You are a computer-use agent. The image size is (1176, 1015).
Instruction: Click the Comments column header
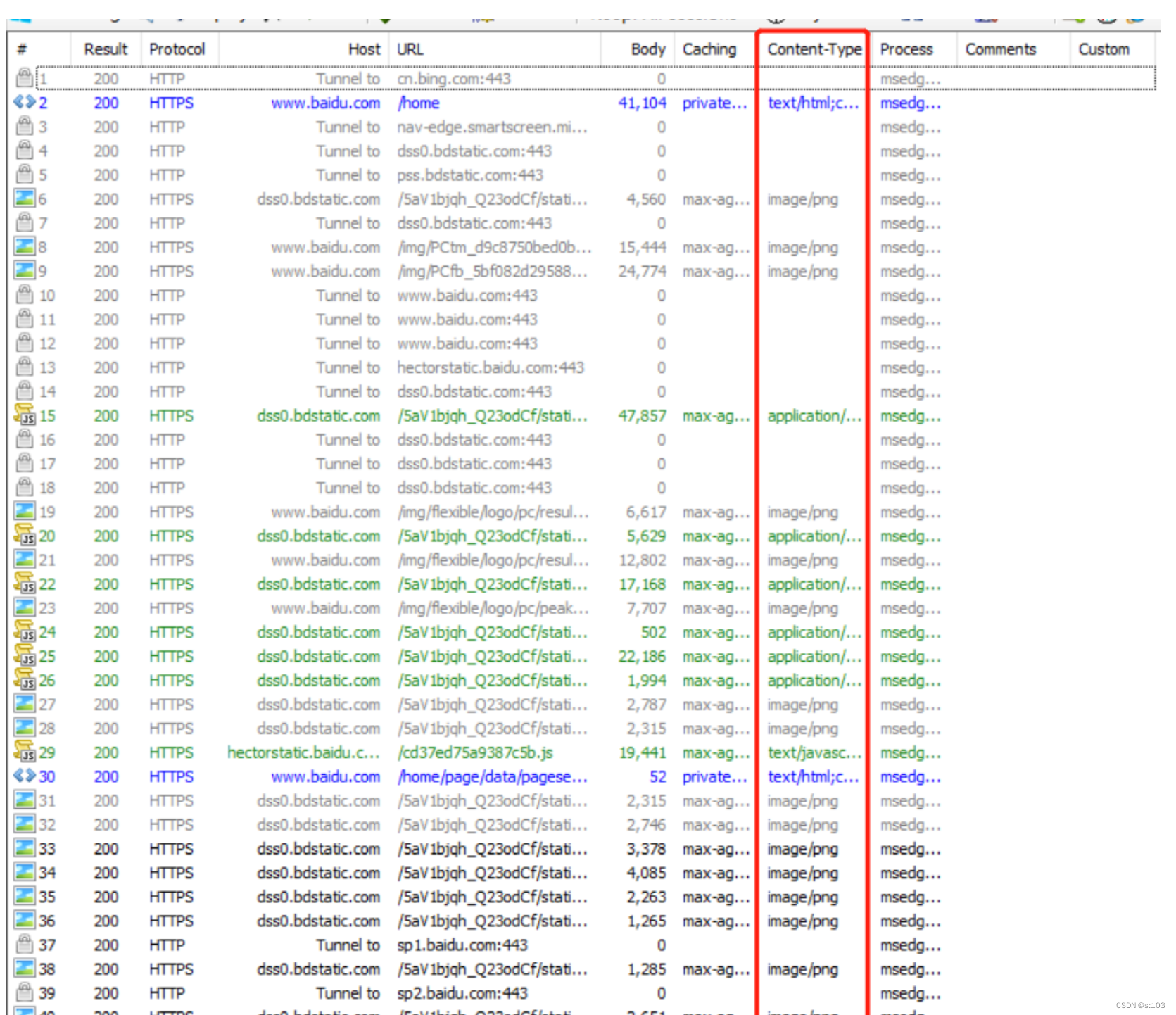[x=1013, y=49]
